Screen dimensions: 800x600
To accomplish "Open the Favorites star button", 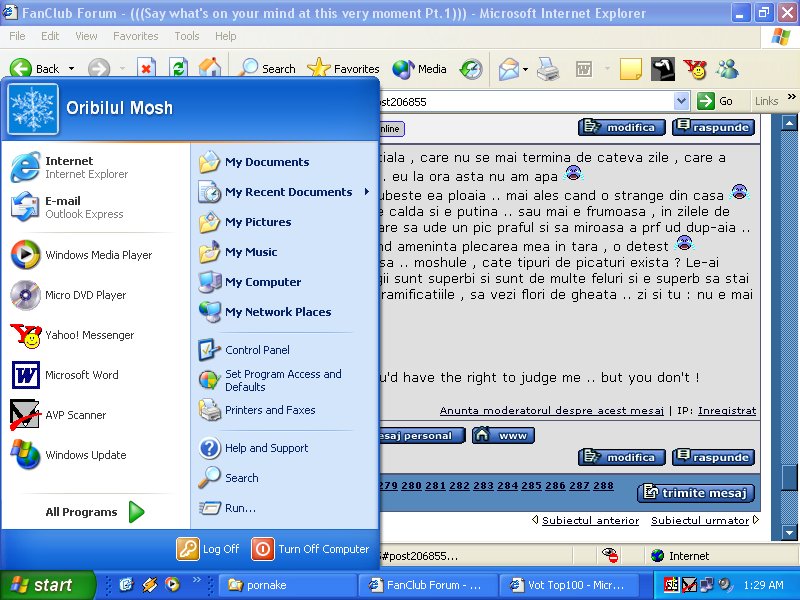I will point(343,68).
